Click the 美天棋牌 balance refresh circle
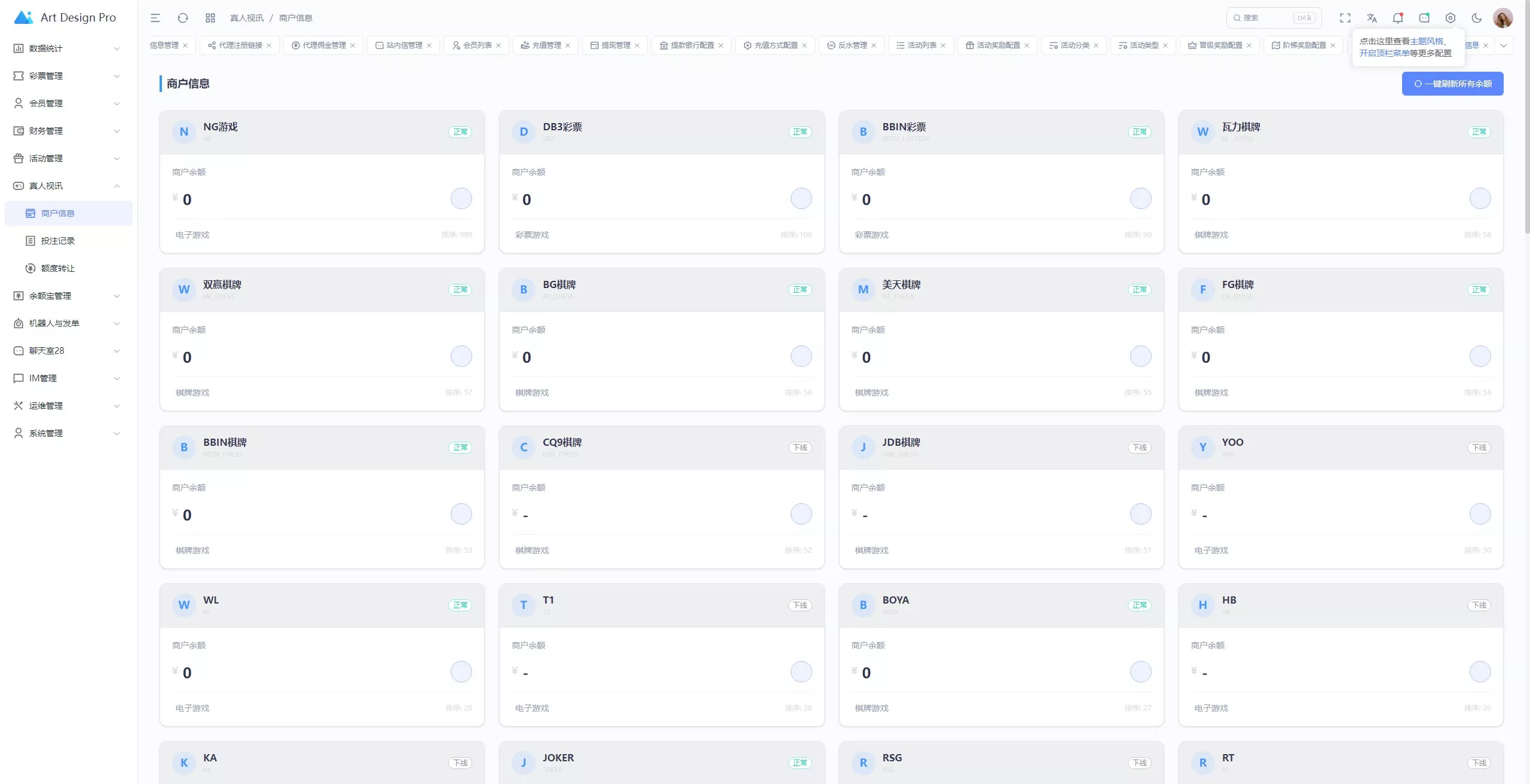 (x=1140, y=356)
